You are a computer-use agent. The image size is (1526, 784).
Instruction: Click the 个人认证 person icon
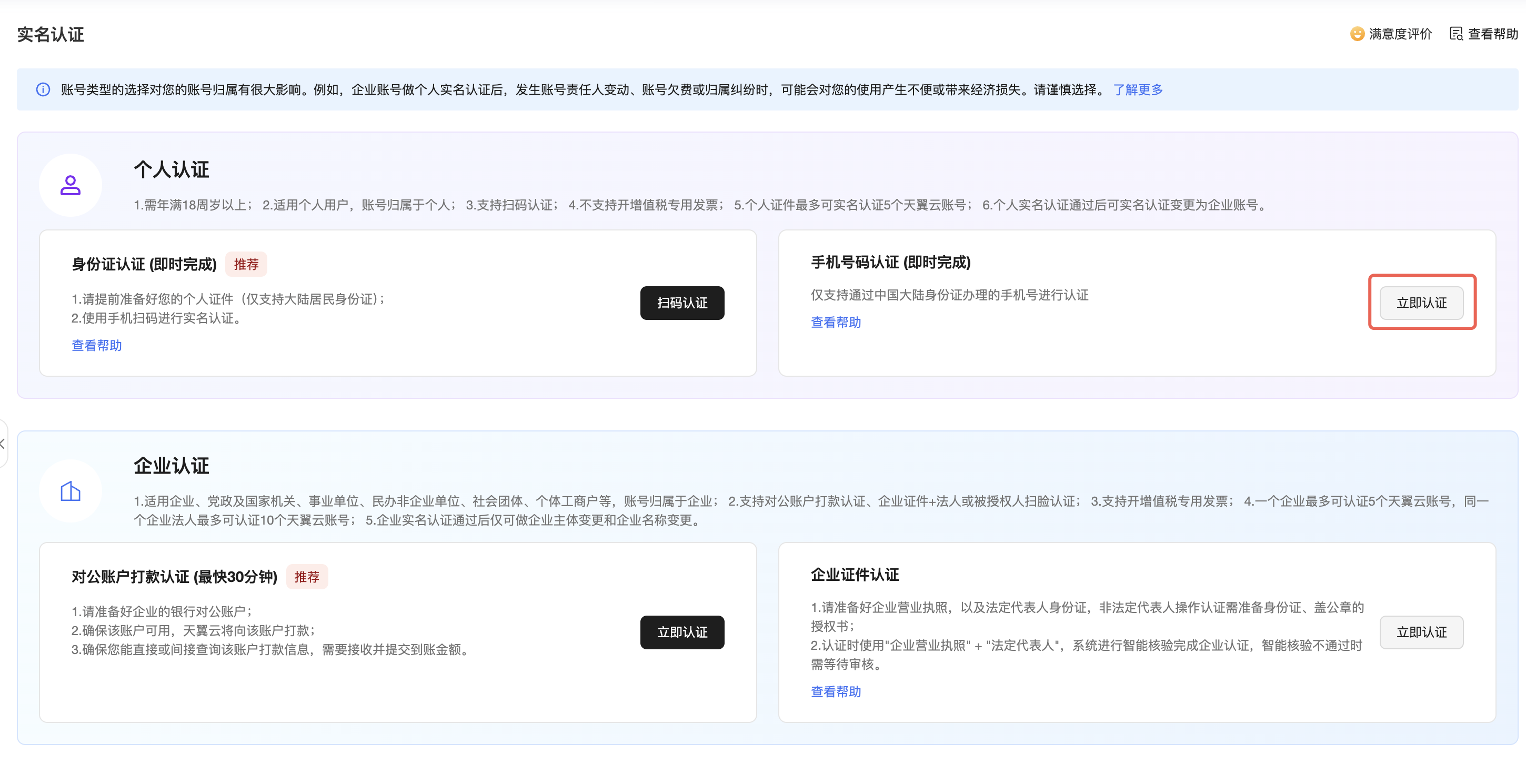(71, 185)
